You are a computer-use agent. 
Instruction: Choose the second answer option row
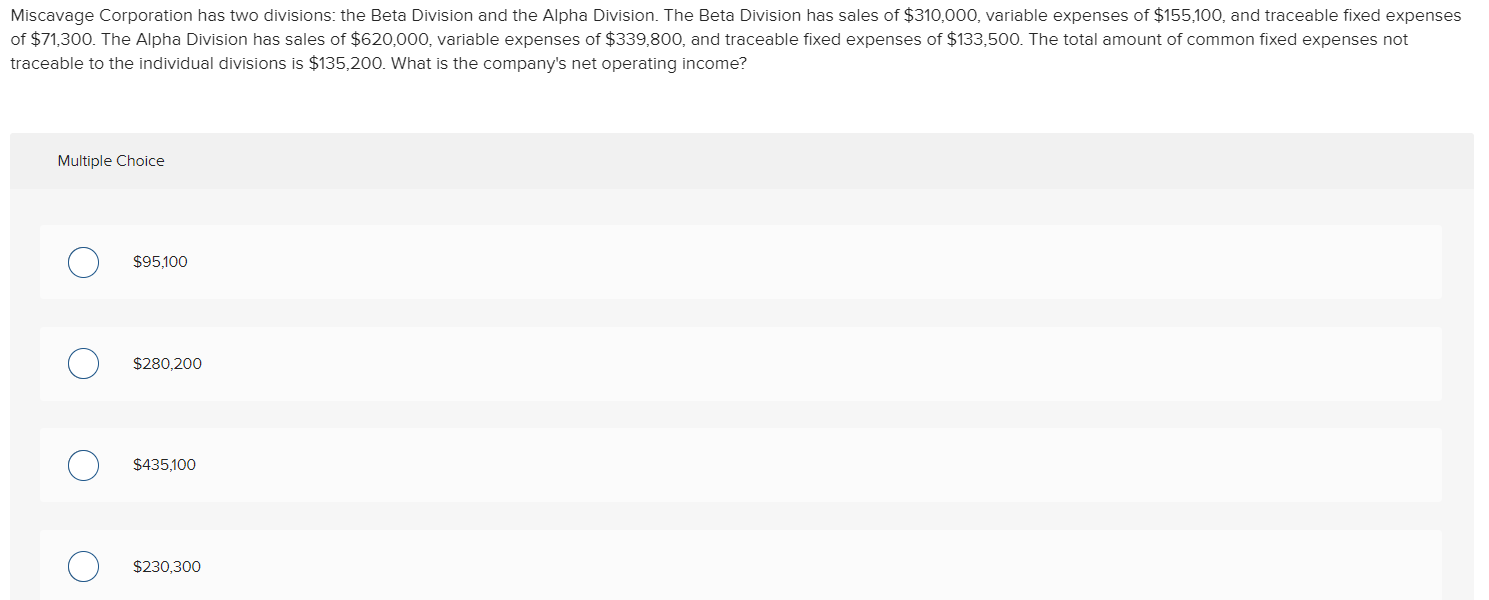[x=744, y=363]
